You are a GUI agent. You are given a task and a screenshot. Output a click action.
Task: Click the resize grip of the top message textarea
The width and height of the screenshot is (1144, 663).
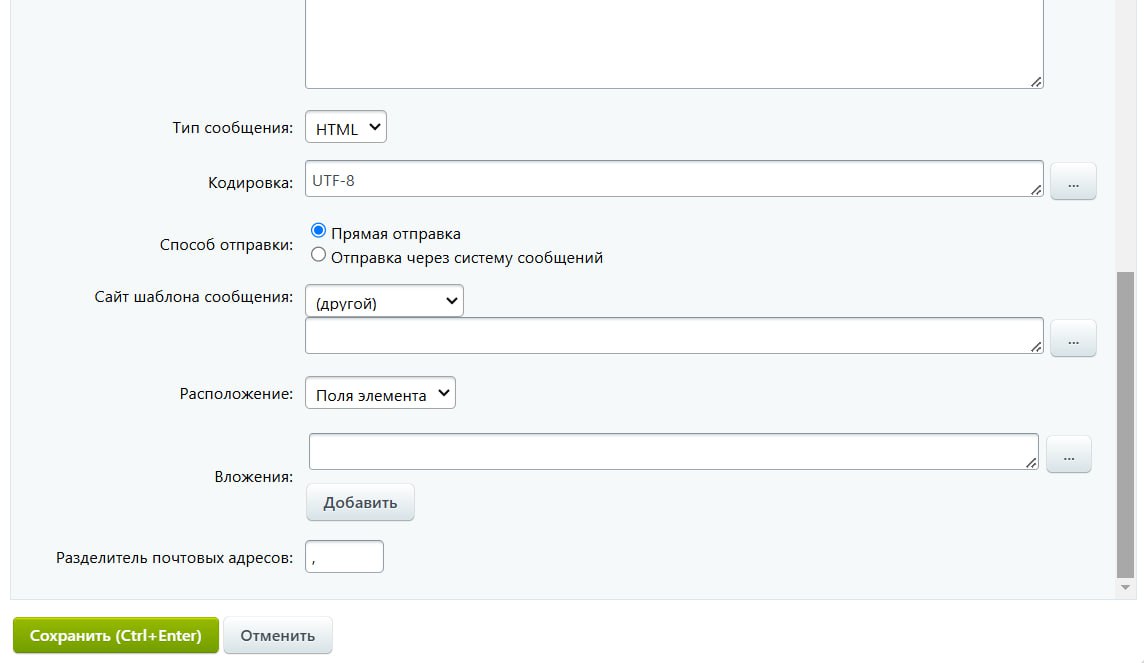pyautogui.click(x=1036, y=82)
